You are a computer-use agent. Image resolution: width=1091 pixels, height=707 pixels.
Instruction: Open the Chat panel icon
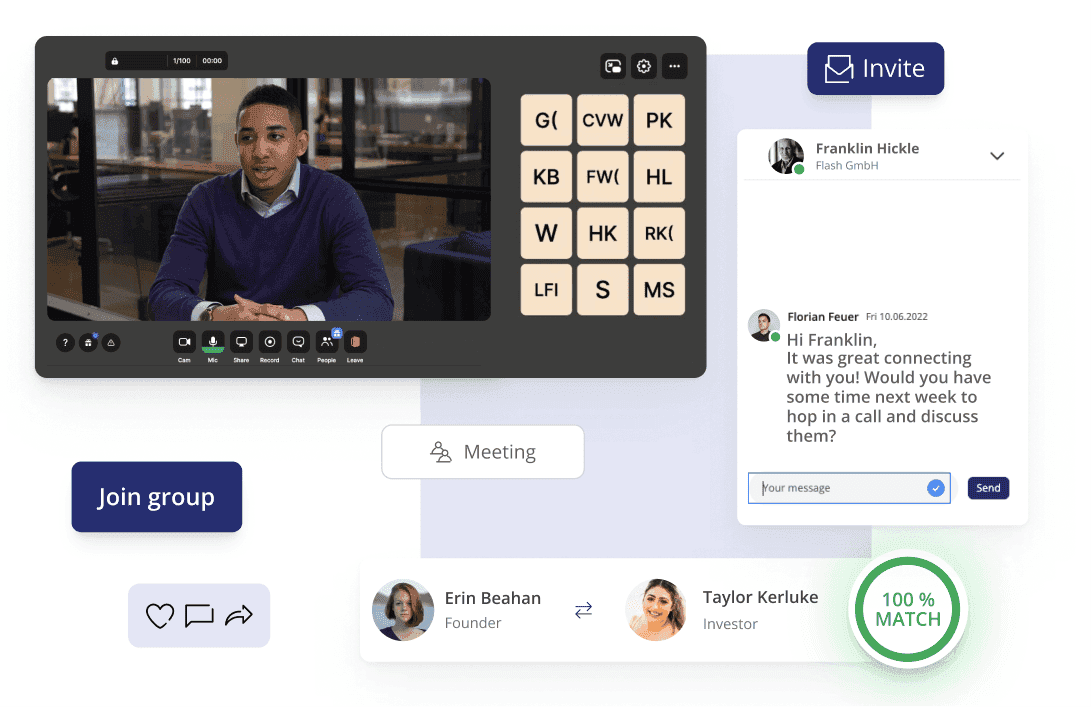[x=298, y=342]
